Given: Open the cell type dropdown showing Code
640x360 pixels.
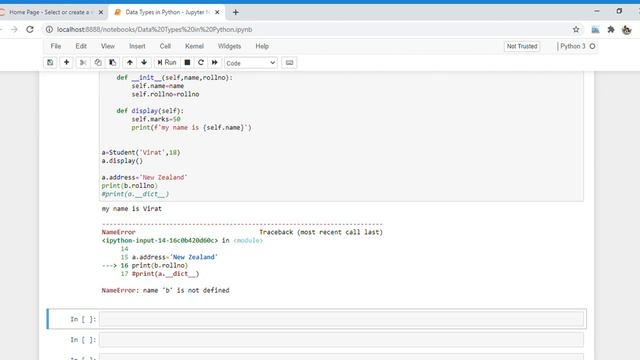Looking at the screenshot, I should 251,63.
